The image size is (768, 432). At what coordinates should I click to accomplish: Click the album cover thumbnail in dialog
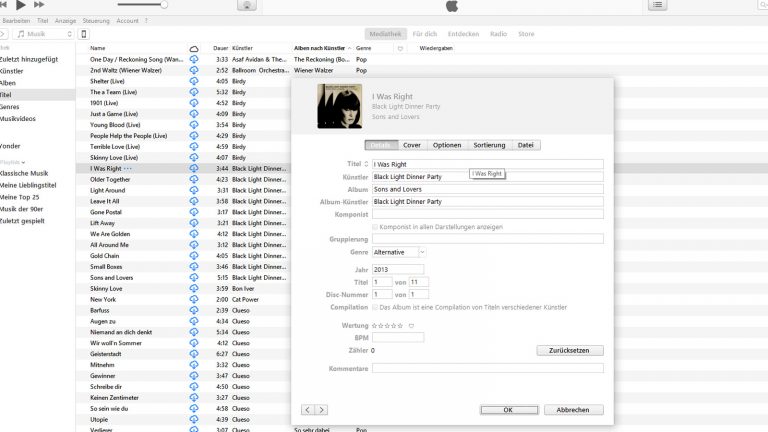pos(340,106)
